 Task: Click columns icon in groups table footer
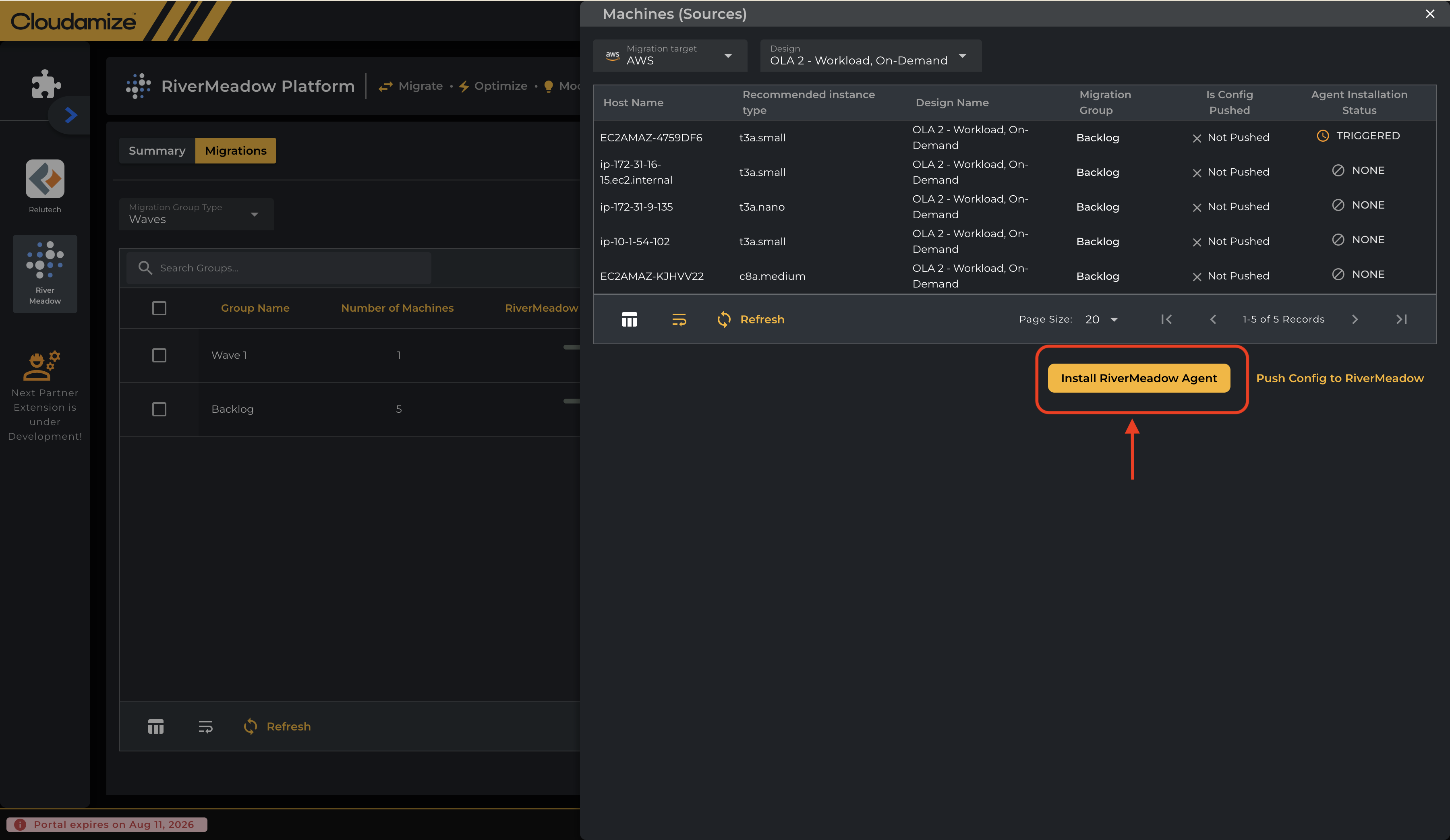click(156, 727)
